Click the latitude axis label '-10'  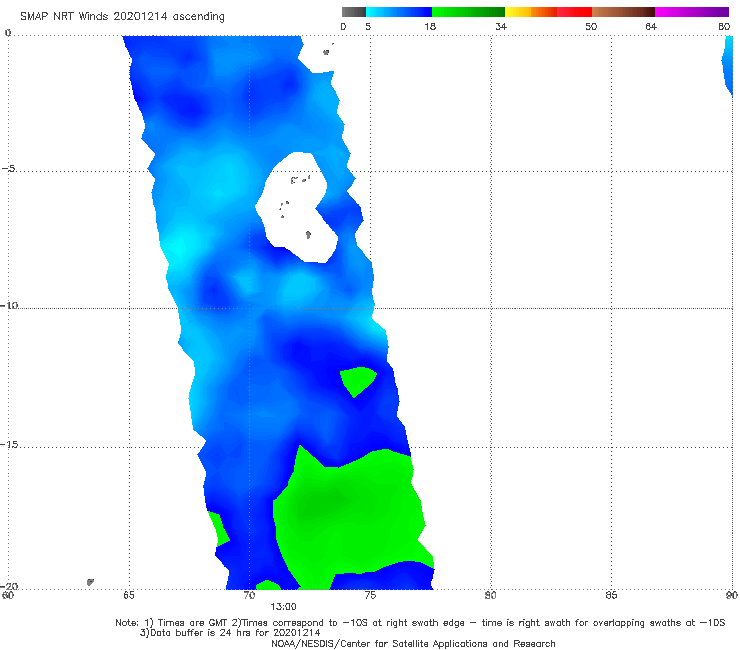coord(9,305)
